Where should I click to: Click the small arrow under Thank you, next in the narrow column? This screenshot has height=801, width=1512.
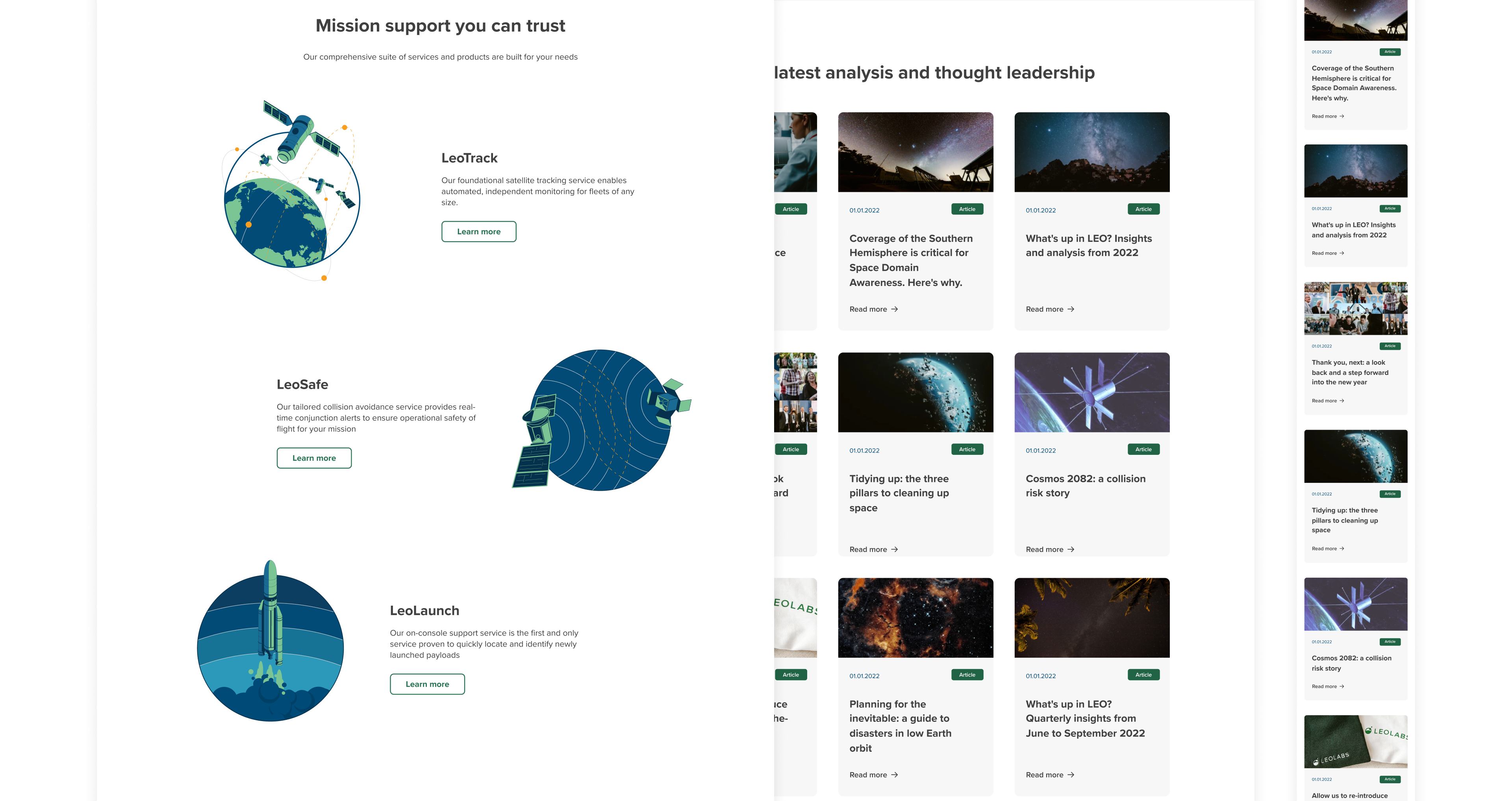[1342, 401]
